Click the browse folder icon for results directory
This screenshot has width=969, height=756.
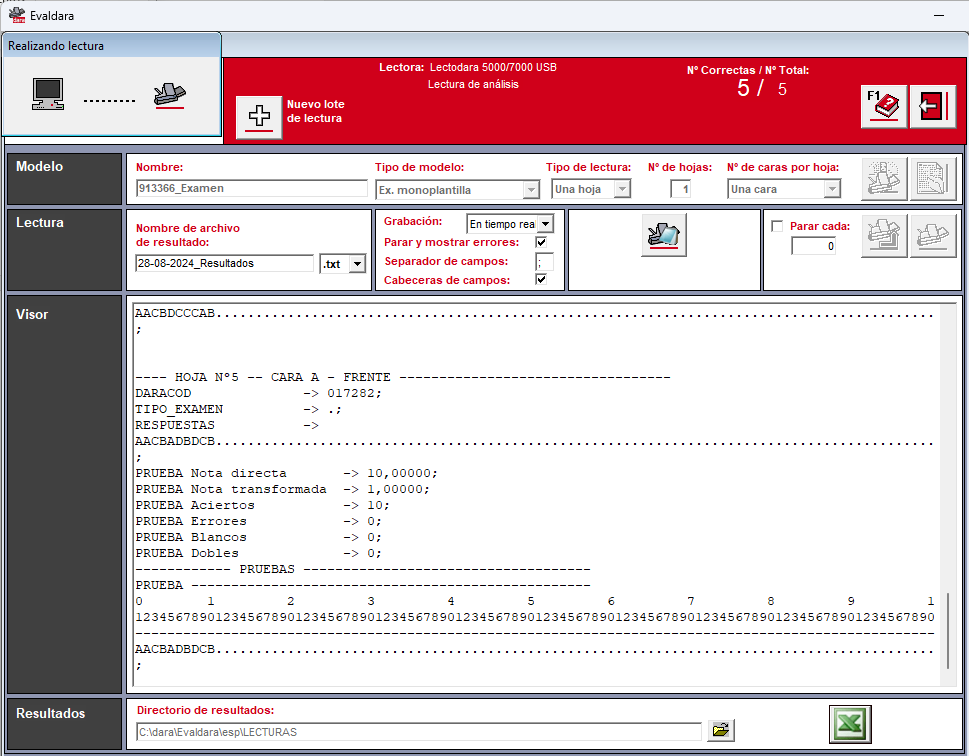tap(721, 731)
